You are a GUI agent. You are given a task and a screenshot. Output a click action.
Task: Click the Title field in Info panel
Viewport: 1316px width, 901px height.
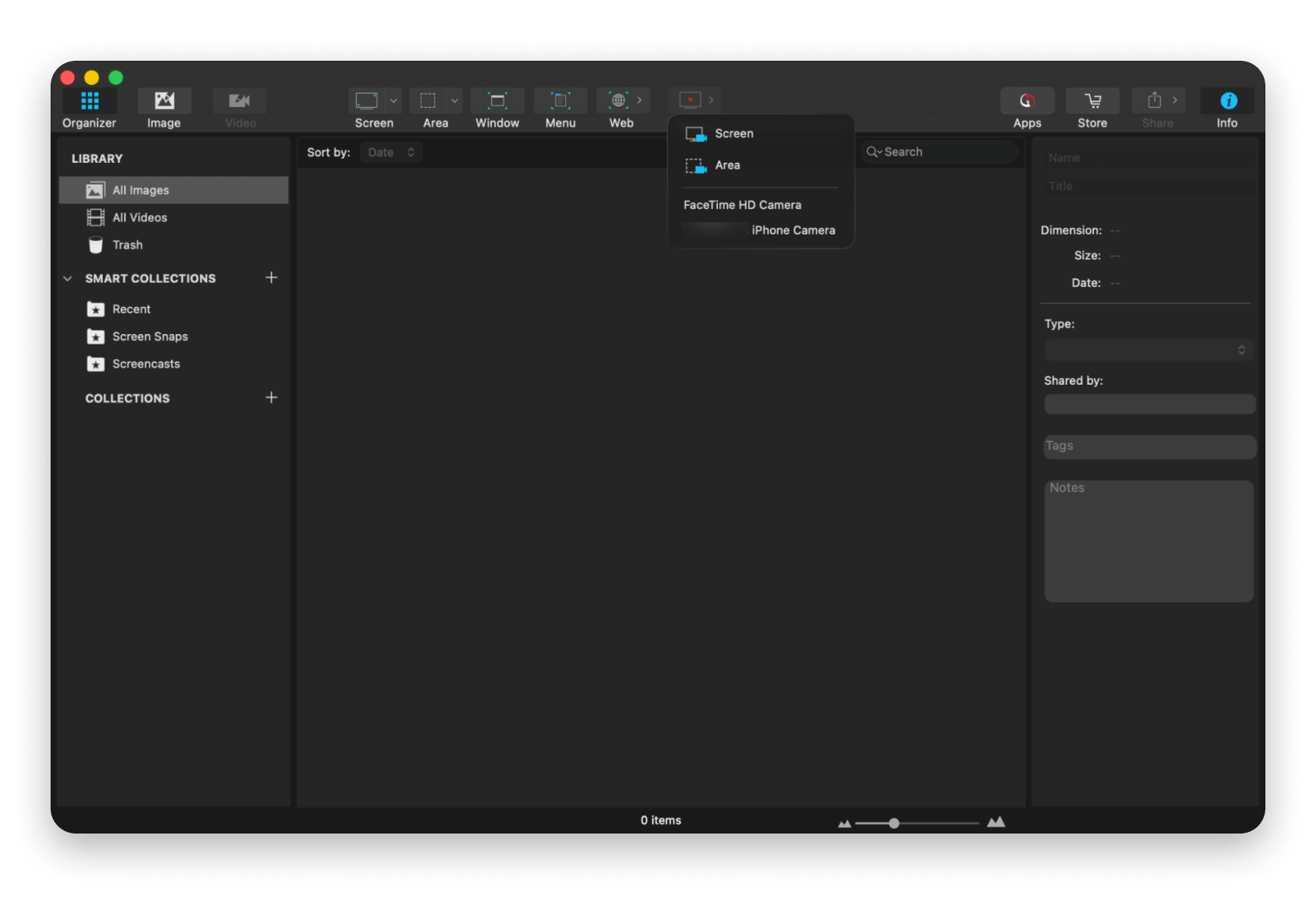coord(1149,186)
